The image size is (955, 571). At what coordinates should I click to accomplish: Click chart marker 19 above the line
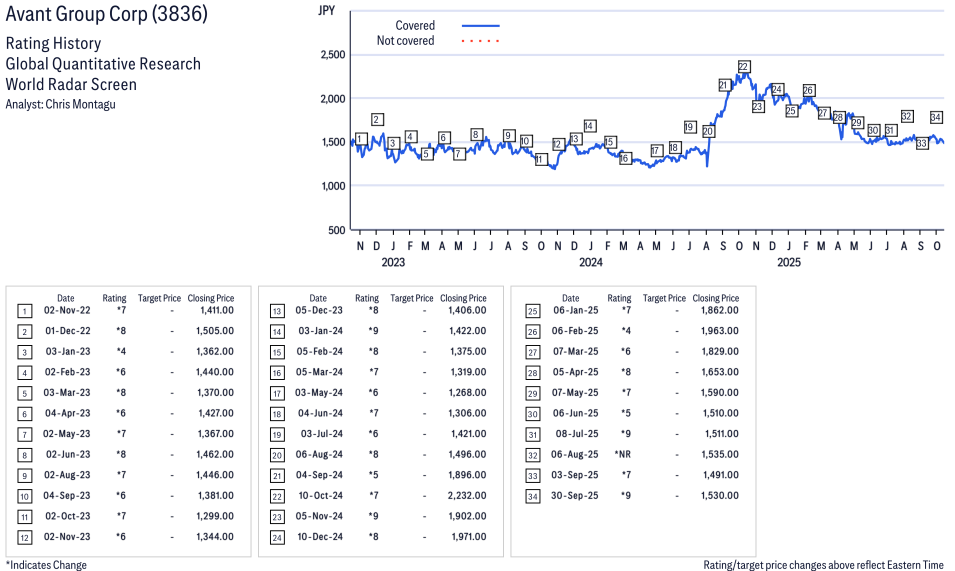click(x=690, y=127)
